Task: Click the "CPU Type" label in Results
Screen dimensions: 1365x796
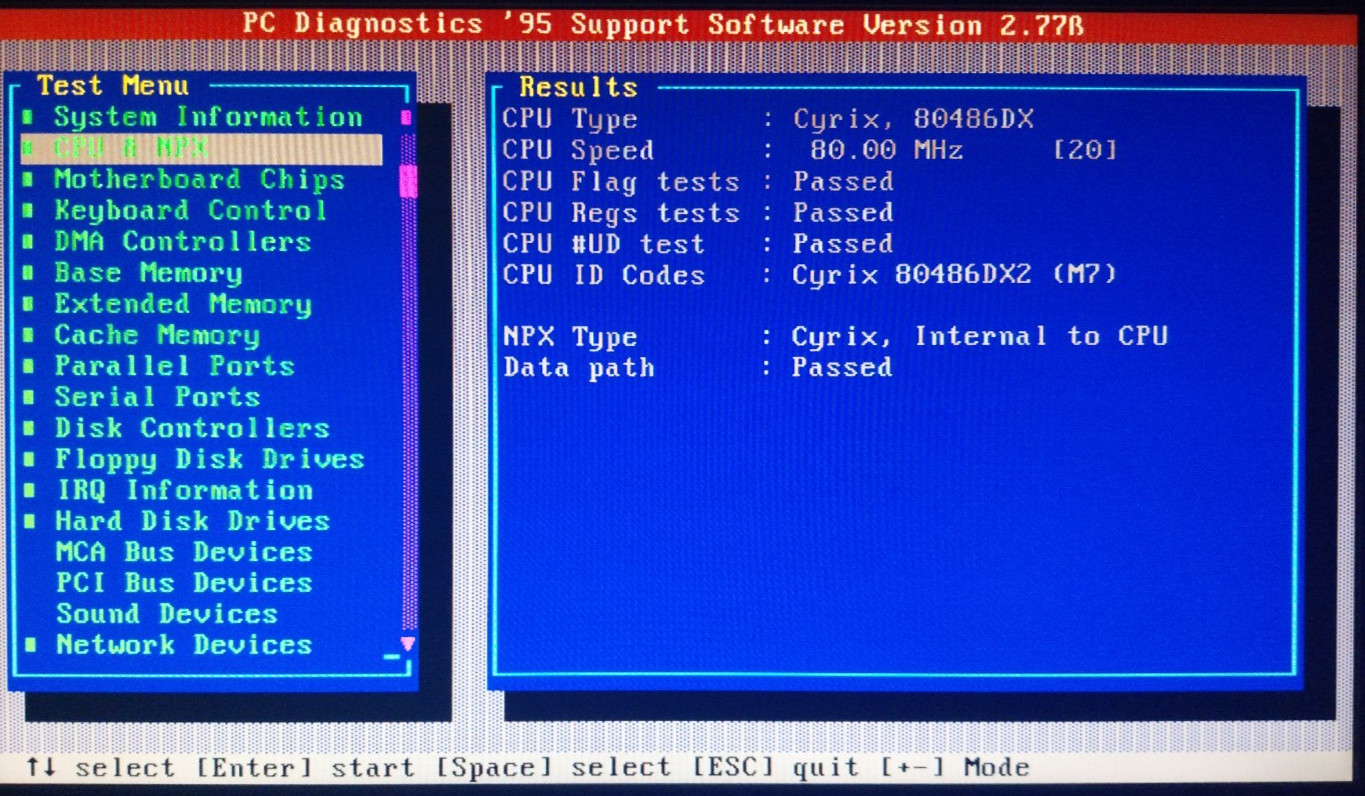Action: 570,120
